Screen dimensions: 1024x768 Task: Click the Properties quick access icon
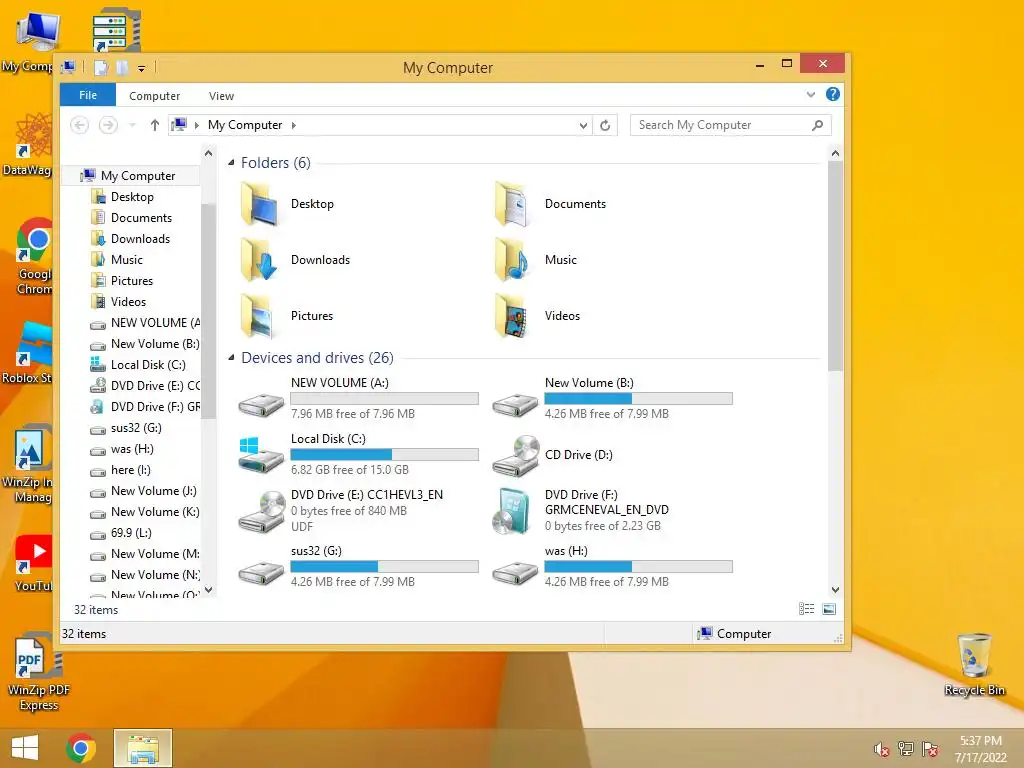[101, 67]
